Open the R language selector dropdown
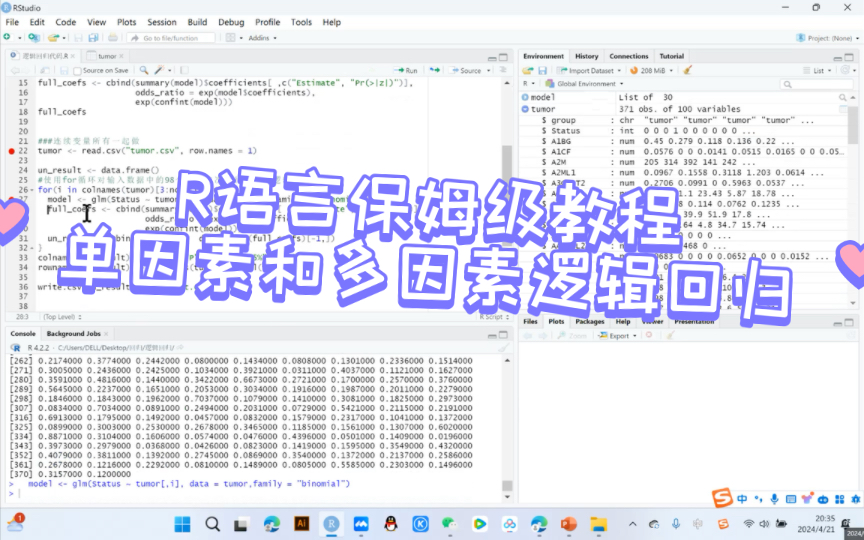 529,84
